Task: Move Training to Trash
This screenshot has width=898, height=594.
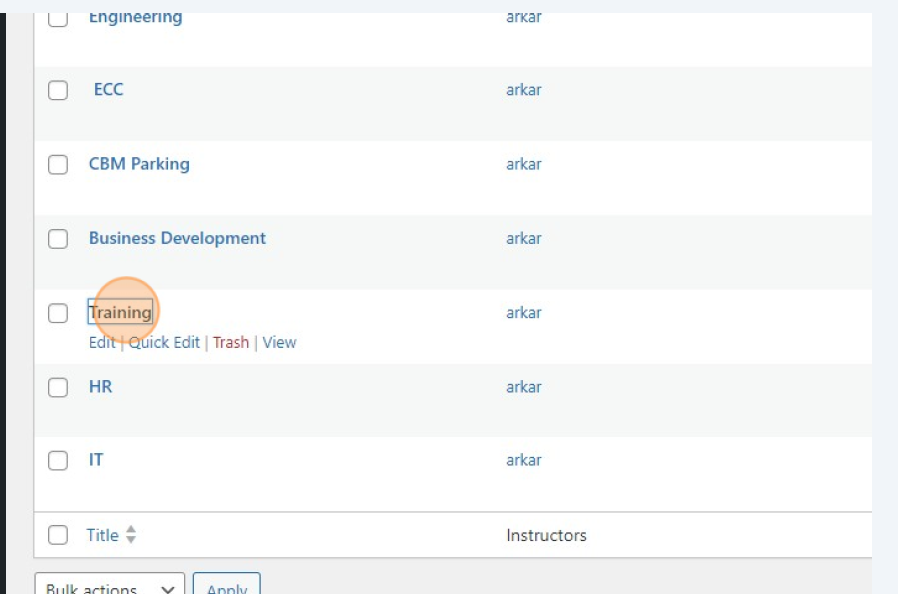Action: pos(231,342)
